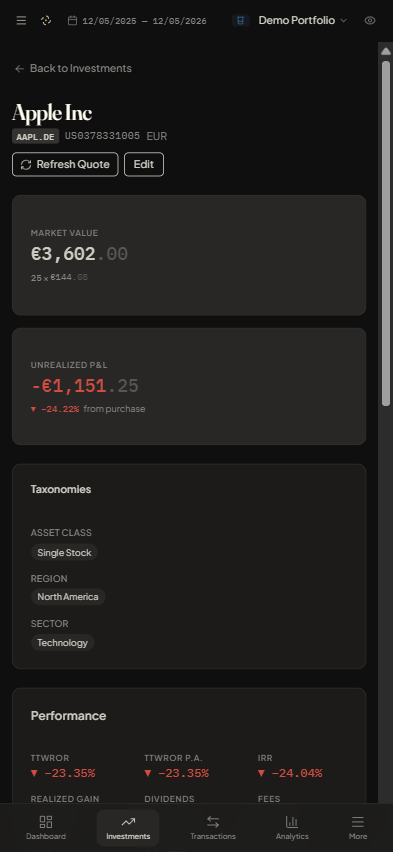Viewport: 393px width, 852px height.
Task: Click the Edit button
Action: click(144, 165)
